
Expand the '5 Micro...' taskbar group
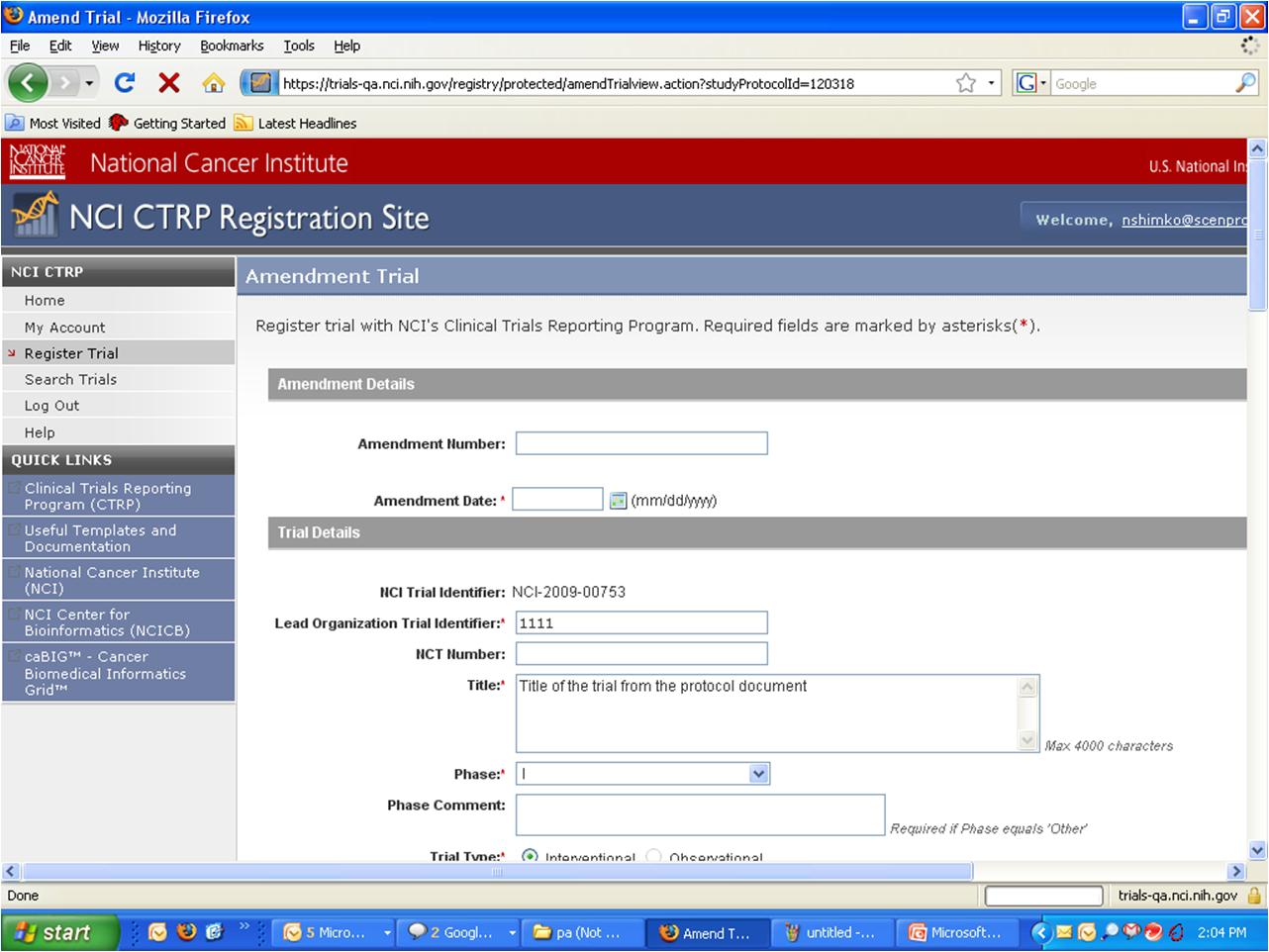coord(387,932)
